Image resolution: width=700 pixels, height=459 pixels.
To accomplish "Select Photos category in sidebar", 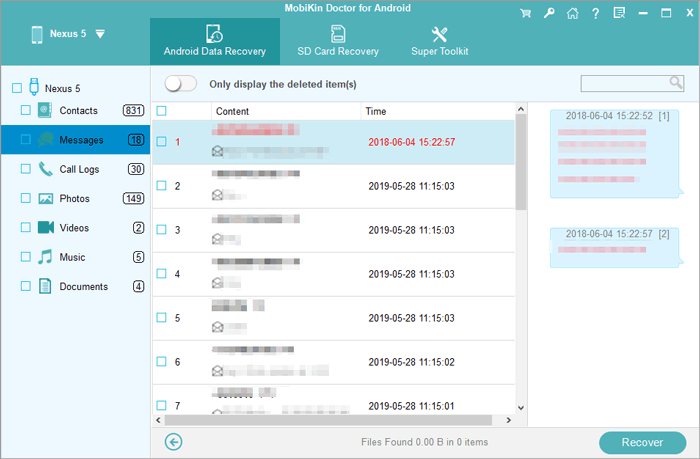I will pos(74,198).
